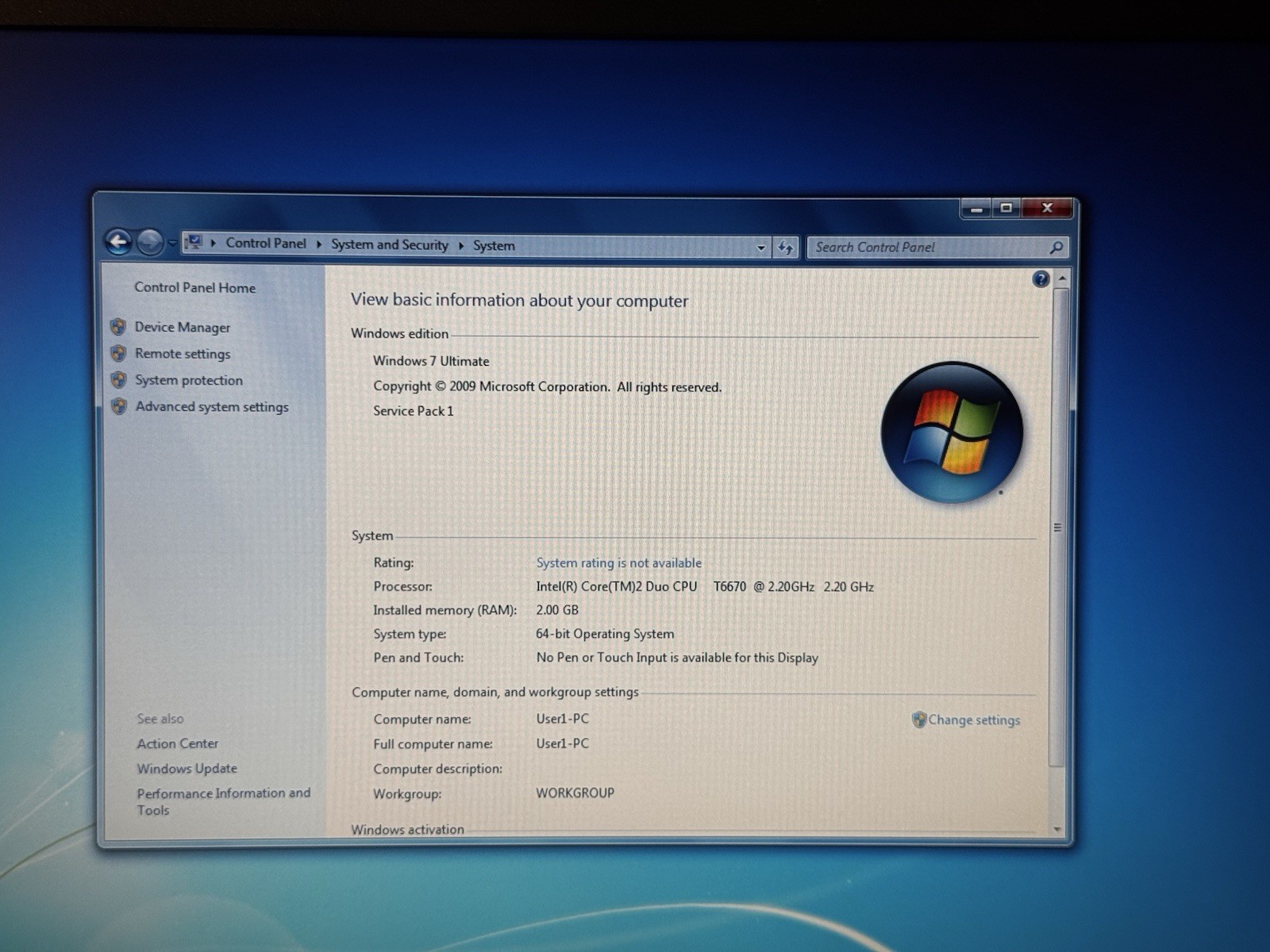The width and height of the screenshot is (1270, 952).
Task: Open Device Manager
Action: point(182,327)
